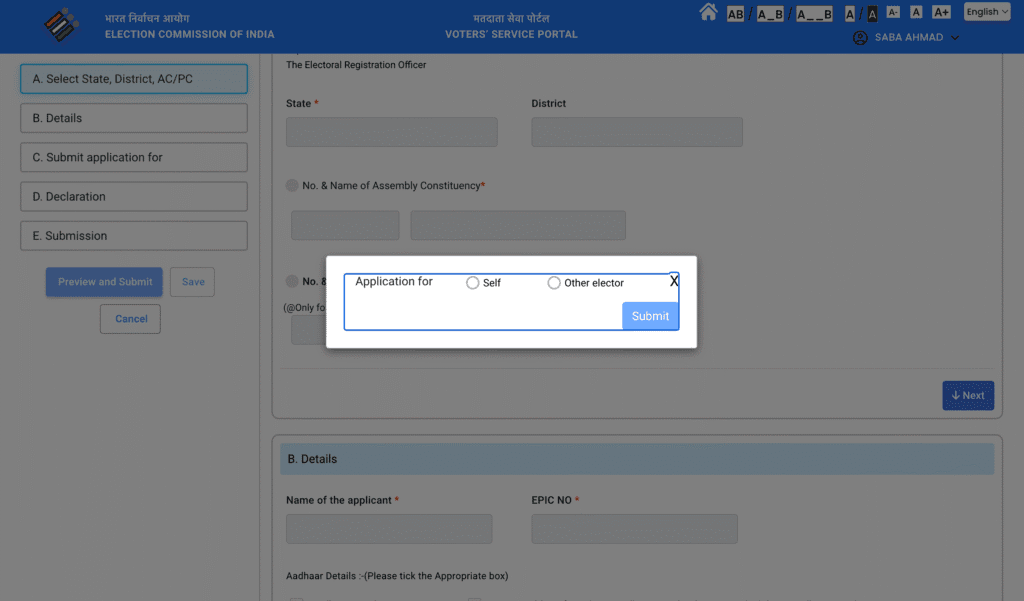Image resolution: width=1024 pixels, height=601 pixels.
Task: Go to D. Declaration step
Action: point(133,197)
